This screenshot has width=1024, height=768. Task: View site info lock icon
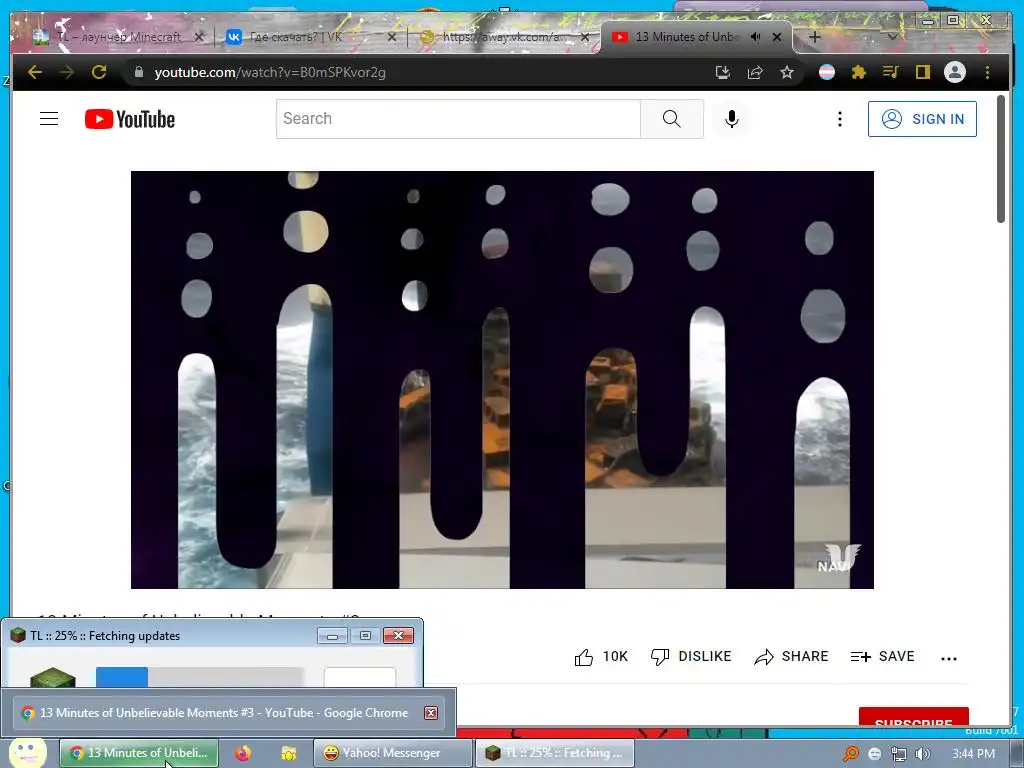tap(138, 72)
